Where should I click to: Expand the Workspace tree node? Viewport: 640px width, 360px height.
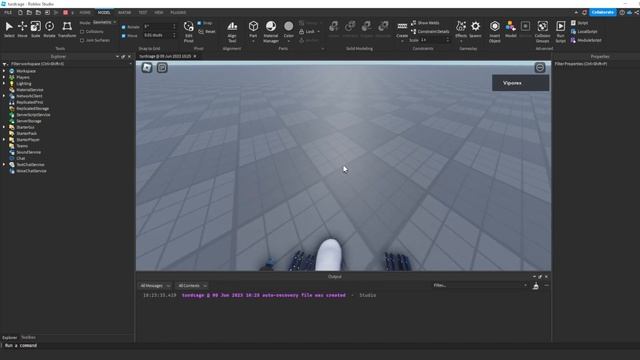click(x=4, y=71)
